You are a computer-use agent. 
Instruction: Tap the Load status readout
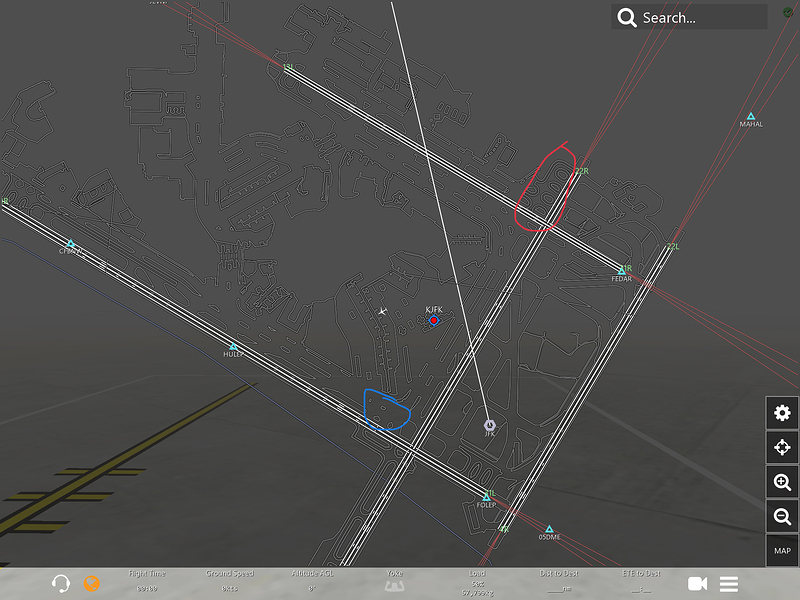pyautogui.click(x=477, y=583)
